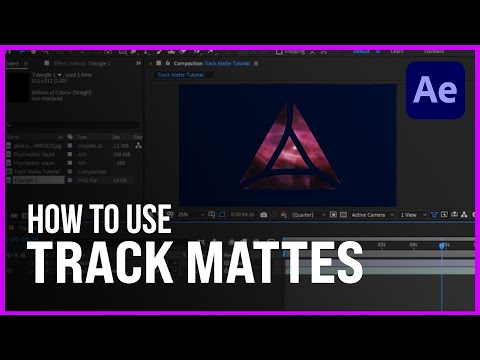This screenshot has width=480, height=360.
Task: Click the viewer lock icon beside Composition
Action: pos(168,63)
